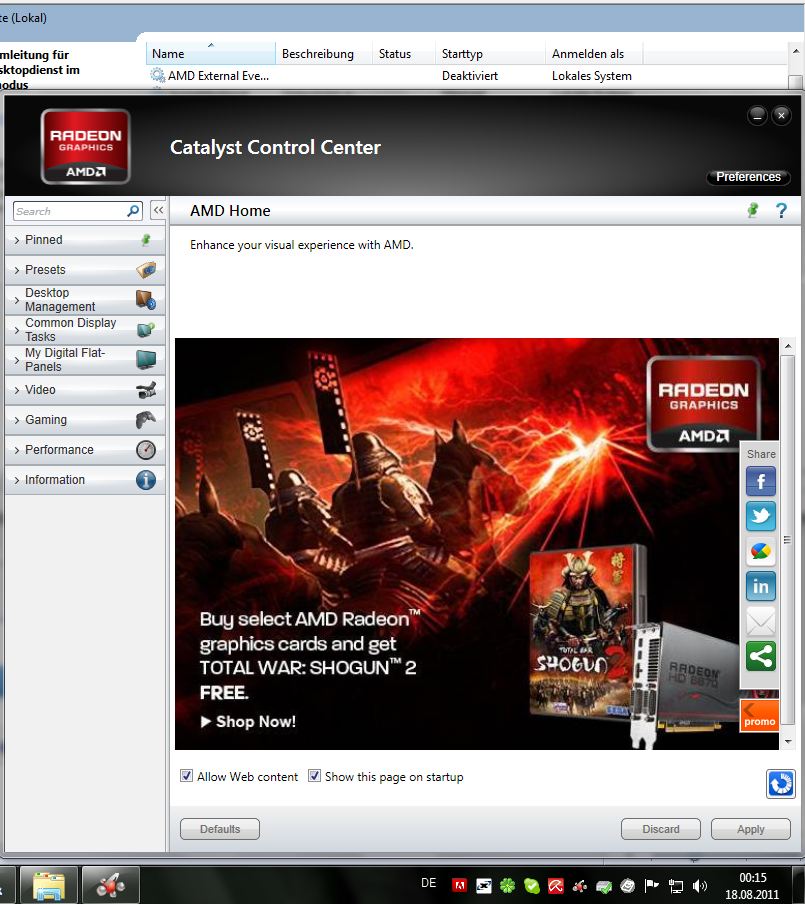Click the email envelope share icon

[x=761, y=622]
